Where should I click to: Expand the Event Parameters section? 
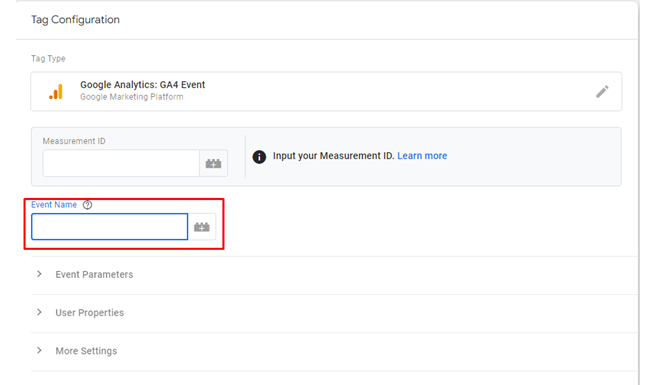pyautogui.click(x=334, y=275)
